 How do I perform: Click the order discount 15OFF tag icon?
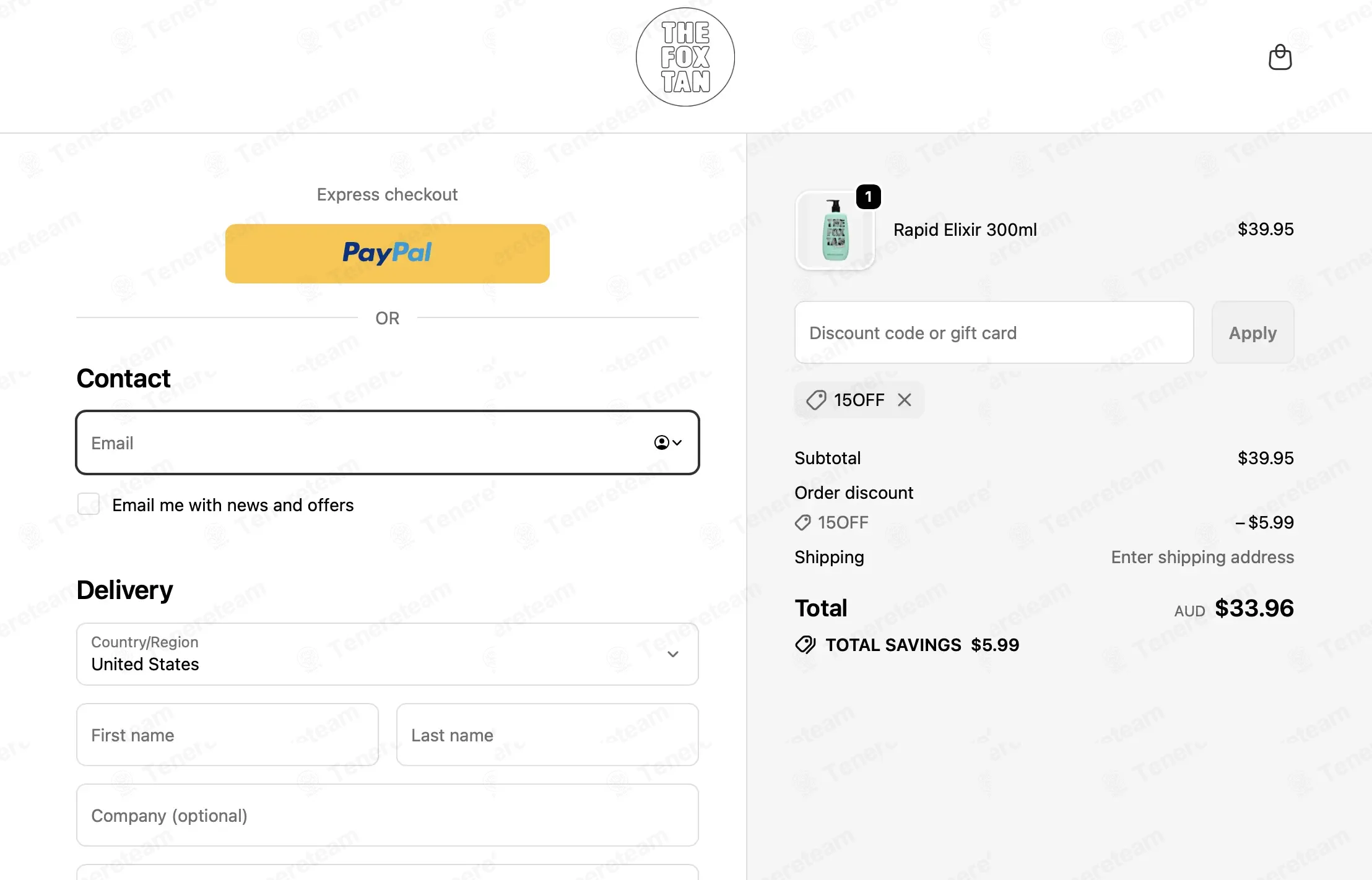point(803,523)
